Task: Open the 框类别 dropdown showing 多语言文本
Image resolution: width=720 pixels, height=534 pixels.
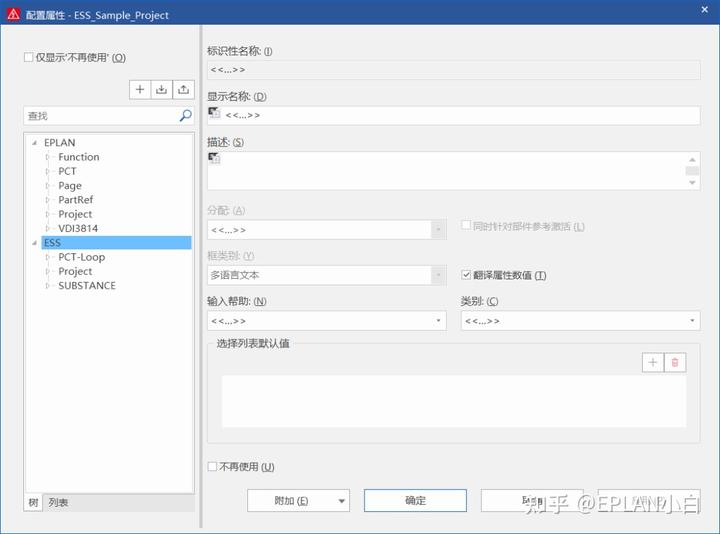Action: (438, 275)
